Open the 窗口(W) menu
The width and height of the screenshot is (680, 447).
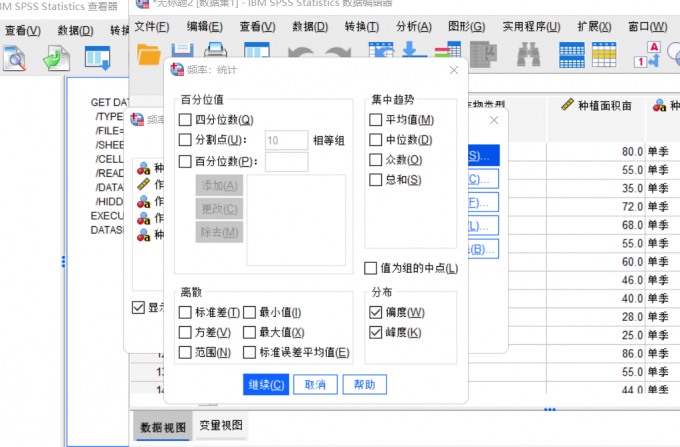coord(648,27)
